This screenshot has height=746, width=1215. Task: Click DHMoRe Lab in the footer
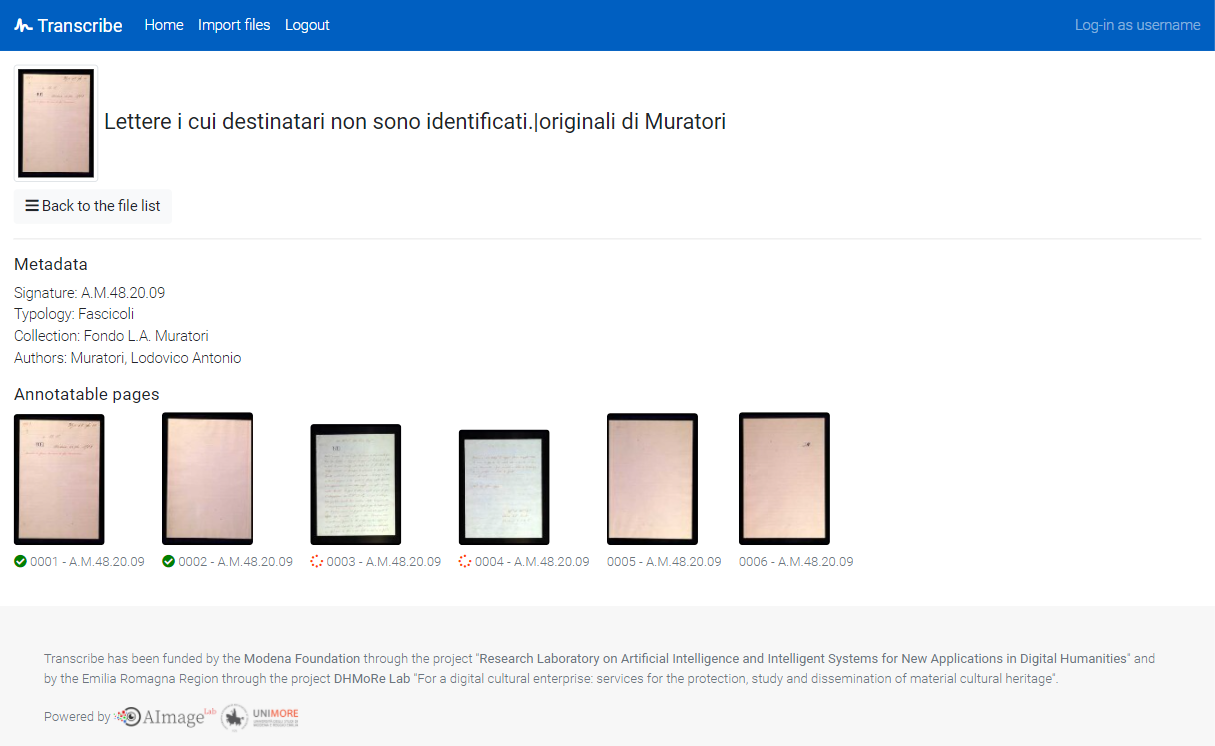point(372,679)
